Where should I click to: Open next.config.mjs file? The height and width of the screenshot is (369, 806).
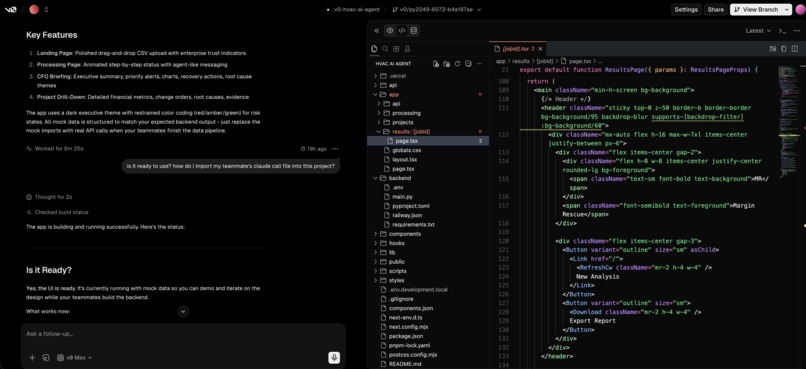pyautogui.click(x=428, y=327)
